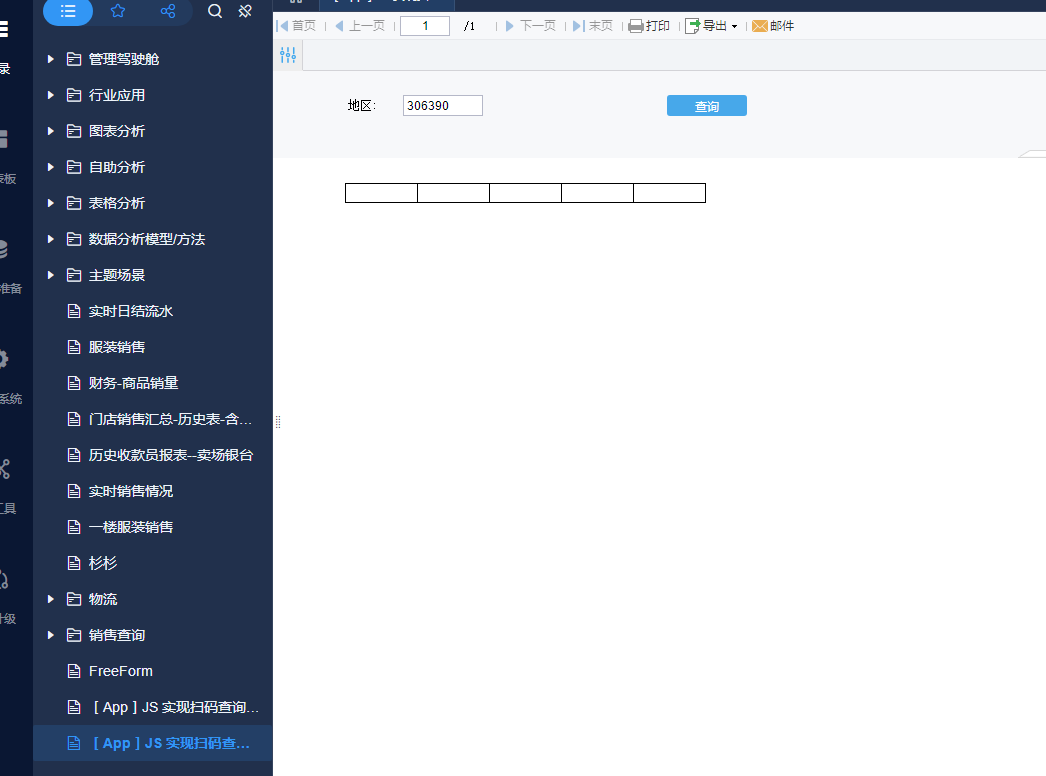1046x776 pixels.
Task: Click the search magnifier icon
Action: pyautogui.click(x=215, y=11)
